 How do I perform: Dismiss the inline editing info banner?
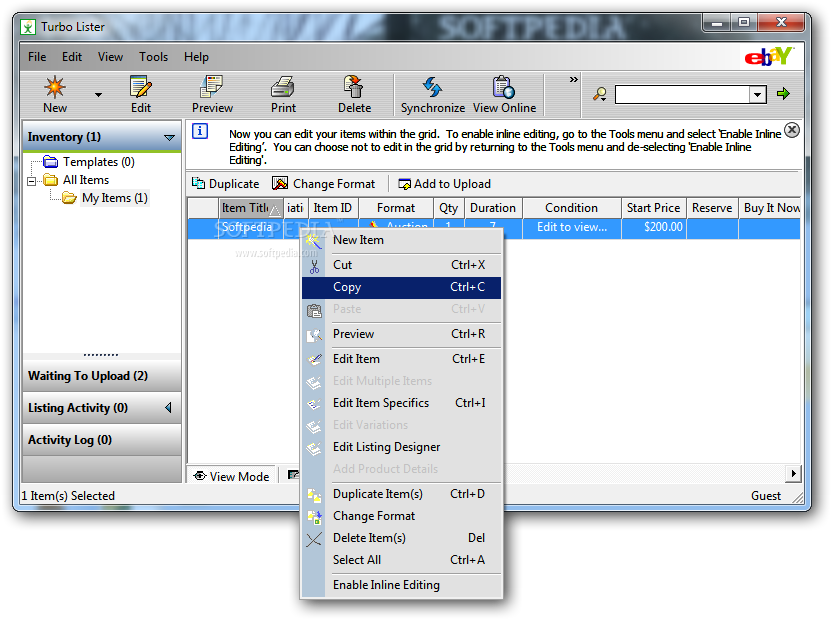[792, 130]
